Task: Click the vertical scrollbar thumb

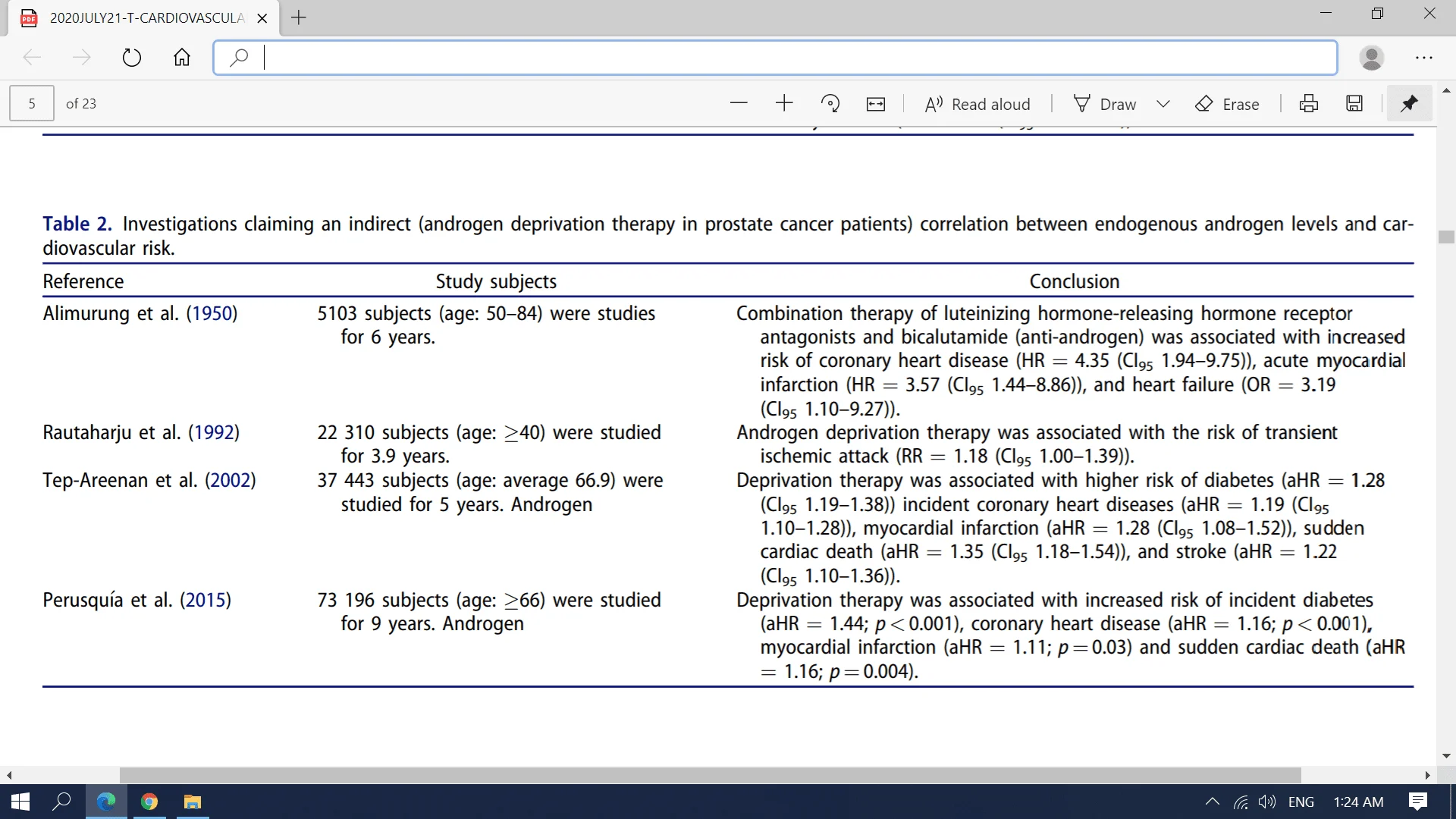Action: (x=1446, y=237)
